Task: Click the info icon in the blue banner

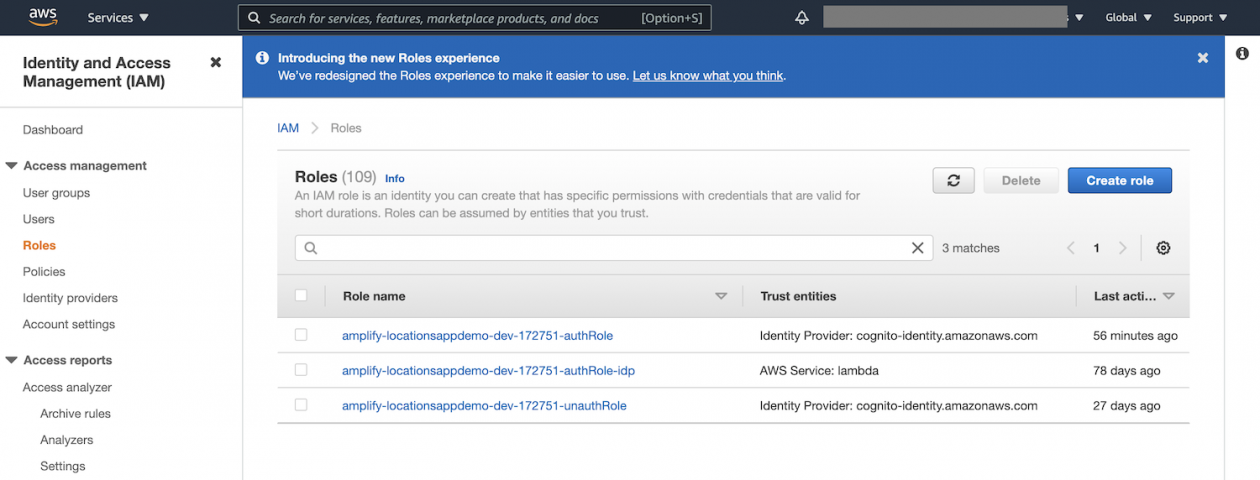Action: (262, 58)
